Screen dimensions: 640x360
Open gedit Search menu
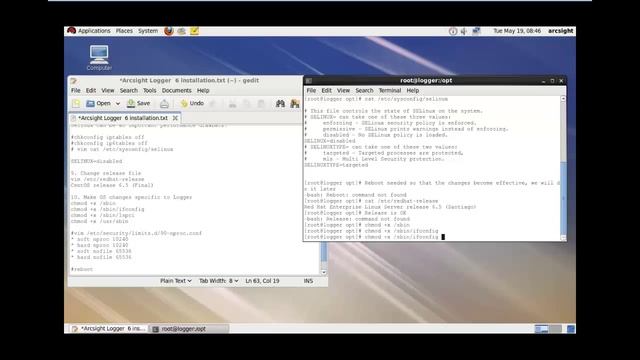pos(129,91)
